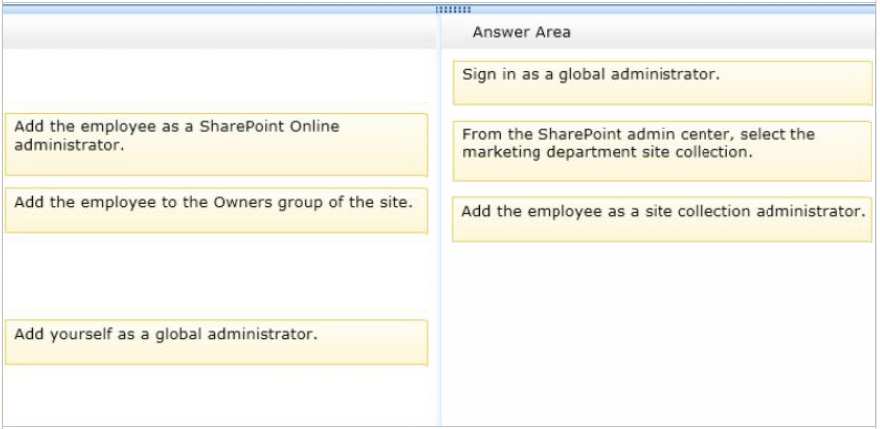
Task: Select 'From the SharePoint admin center' step box
Action: pos(663,151)
